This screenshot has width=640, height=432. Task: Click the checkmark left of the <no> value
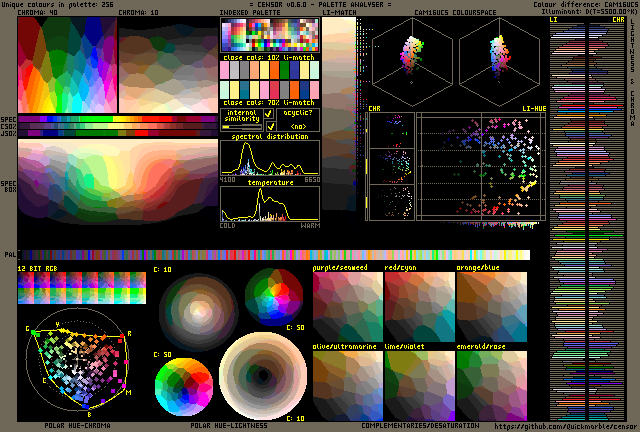[x=270, y=127]
